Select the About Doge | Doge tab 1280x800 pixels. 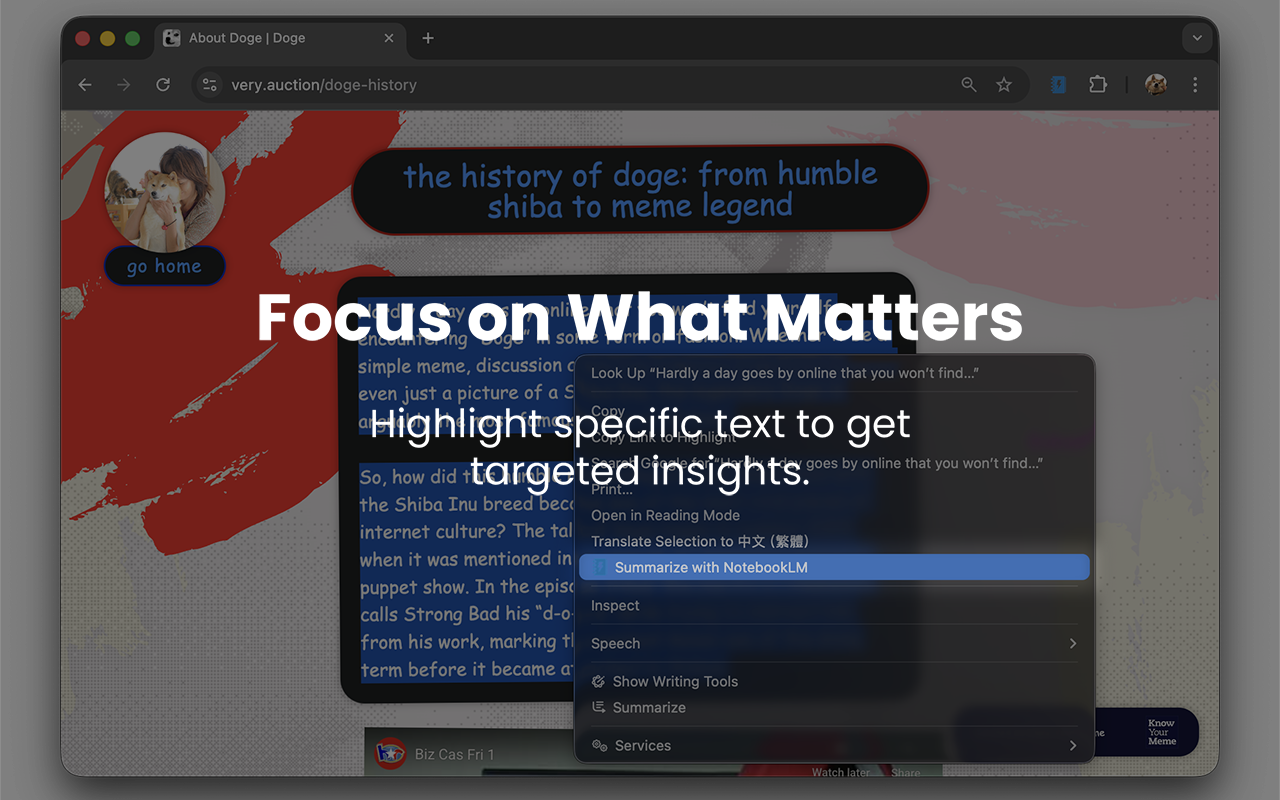pyautogui.click(x=280, y=38)
